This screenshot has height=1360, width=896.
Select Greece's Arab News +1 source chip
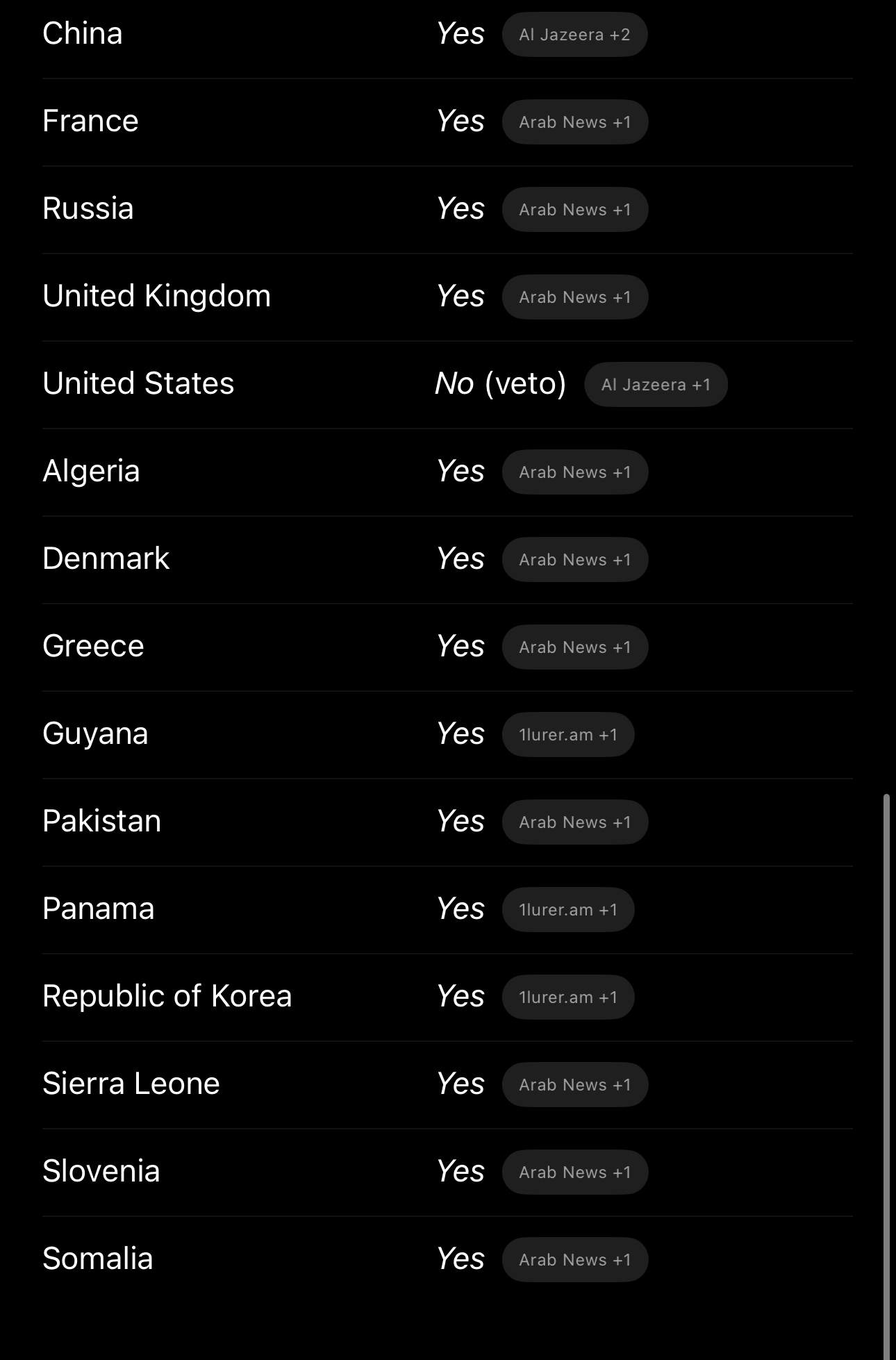coord(575,647)
